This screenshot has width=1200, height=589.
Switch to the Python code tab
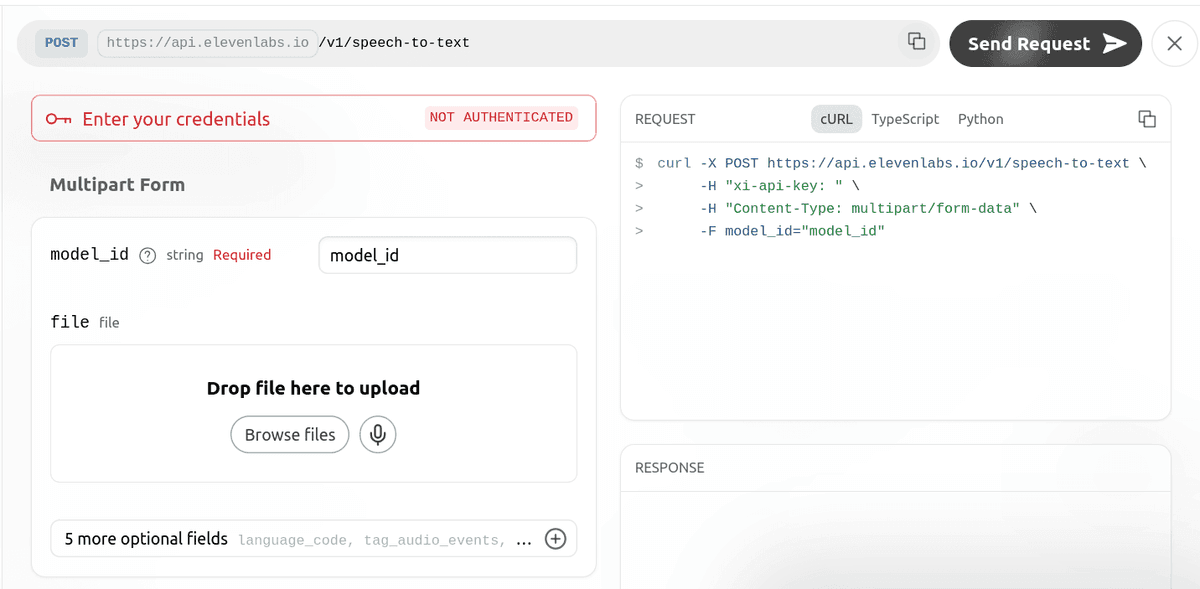coord(980,119)
